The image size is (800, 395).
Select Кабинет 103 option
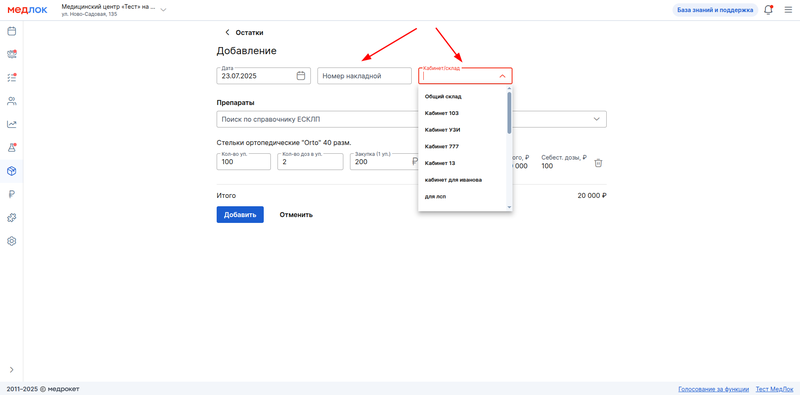[462, 113]
